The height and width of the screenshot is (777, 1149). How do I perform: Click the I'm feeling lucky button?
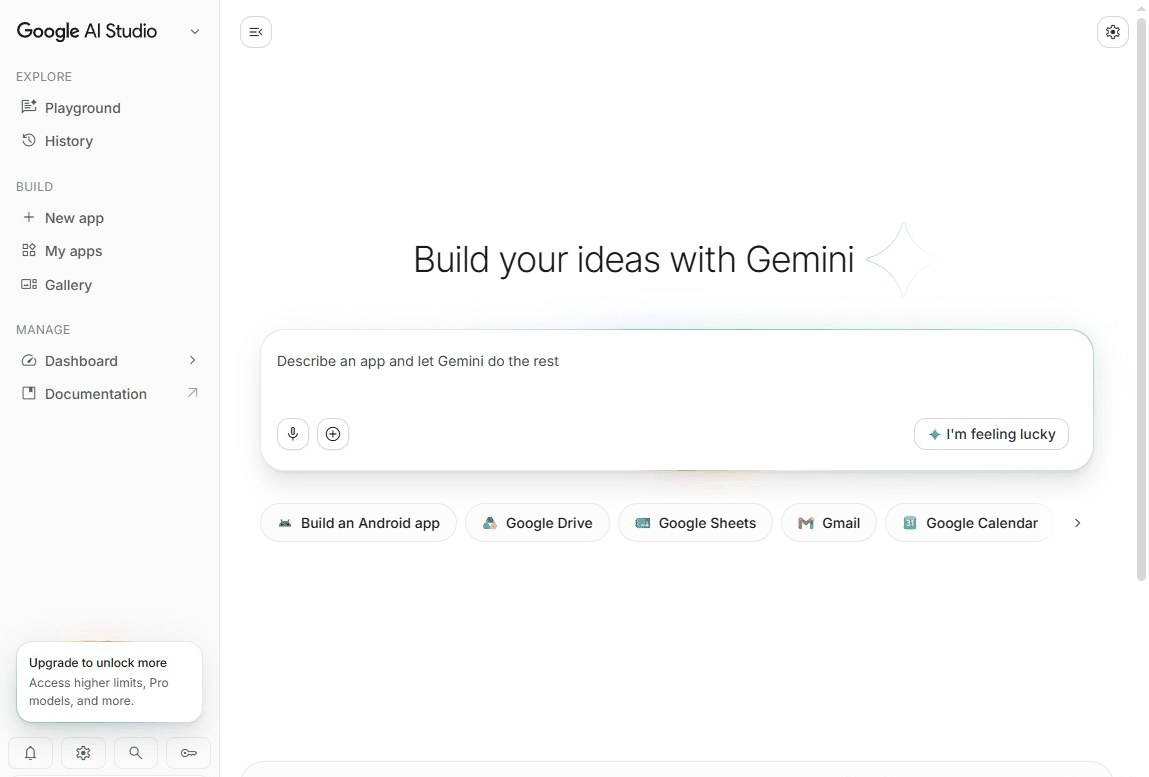click(x=991, y=434)
